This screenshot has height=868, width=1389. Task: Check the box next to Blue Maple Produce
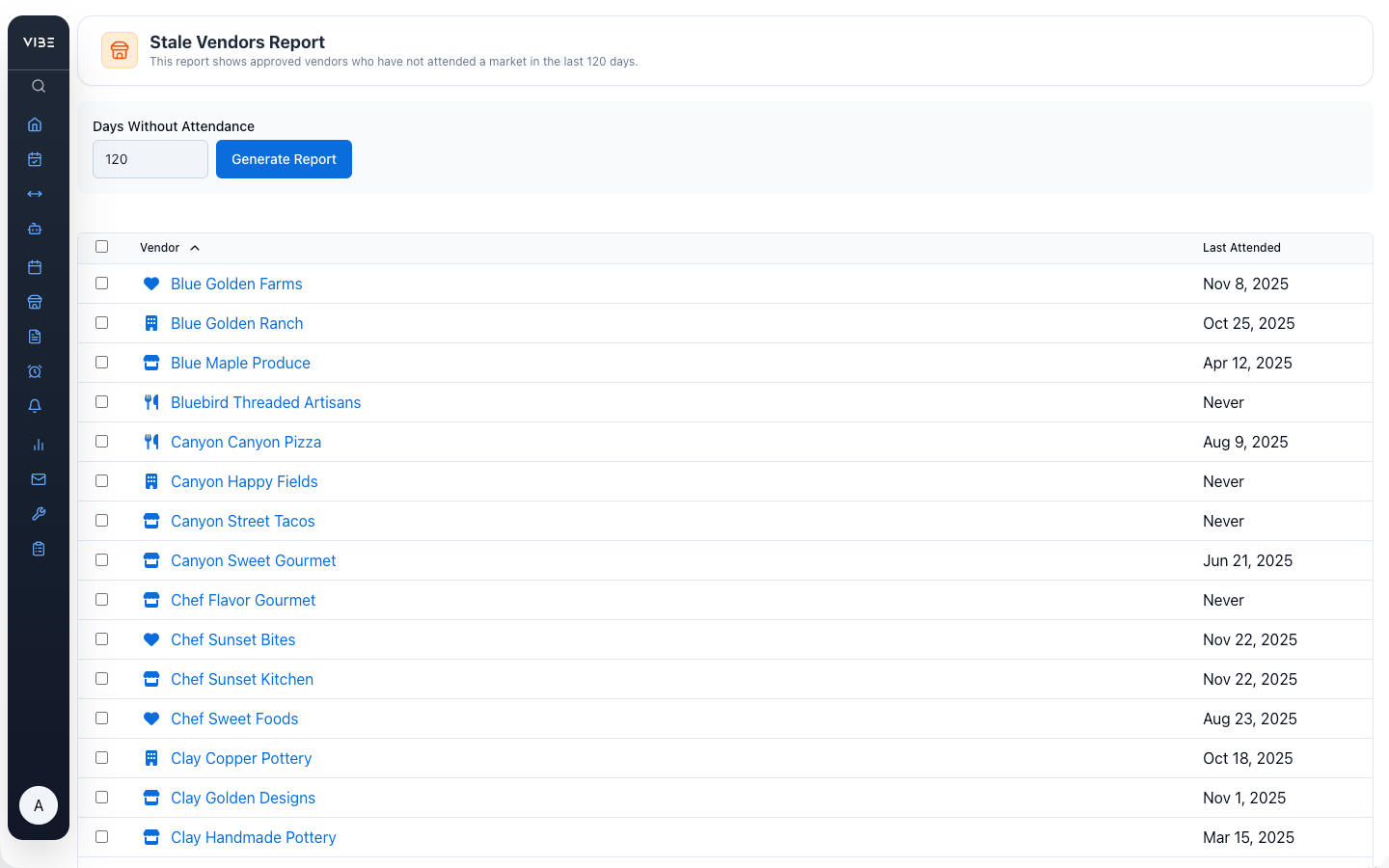click(x=102, y=363)
